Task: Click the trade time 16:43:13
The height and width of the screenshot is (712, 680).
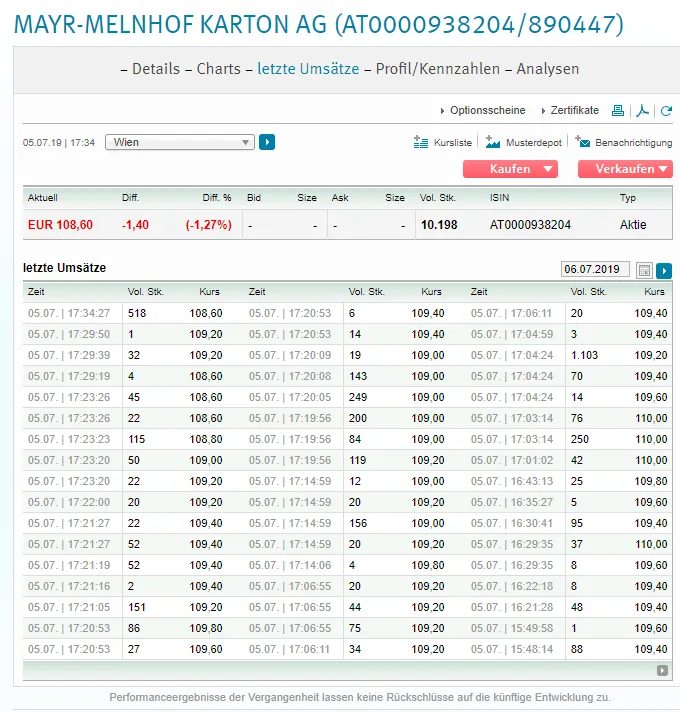Action: [x=512, y=481]
